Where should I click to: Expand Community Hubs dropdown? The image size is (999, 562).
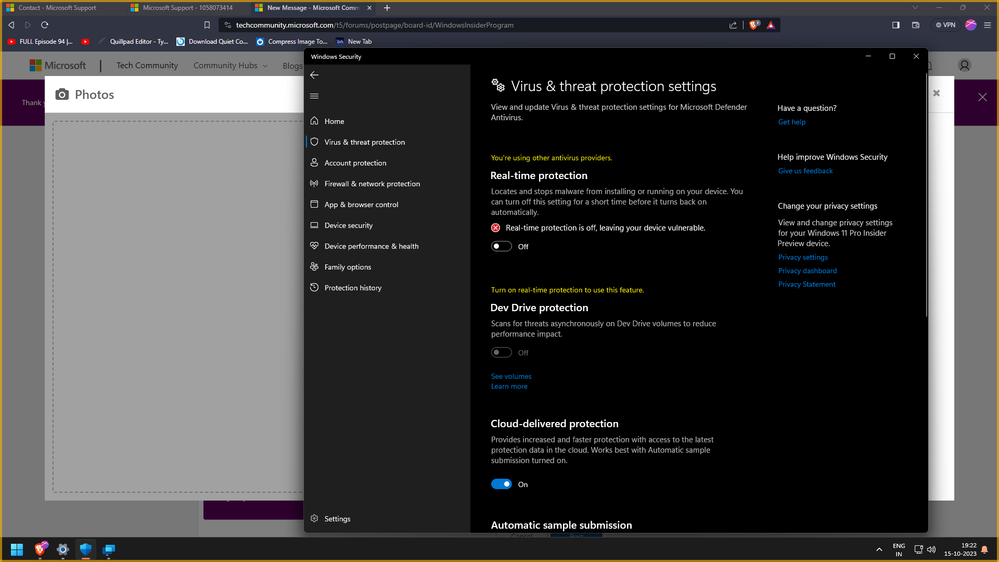(230, 66)
